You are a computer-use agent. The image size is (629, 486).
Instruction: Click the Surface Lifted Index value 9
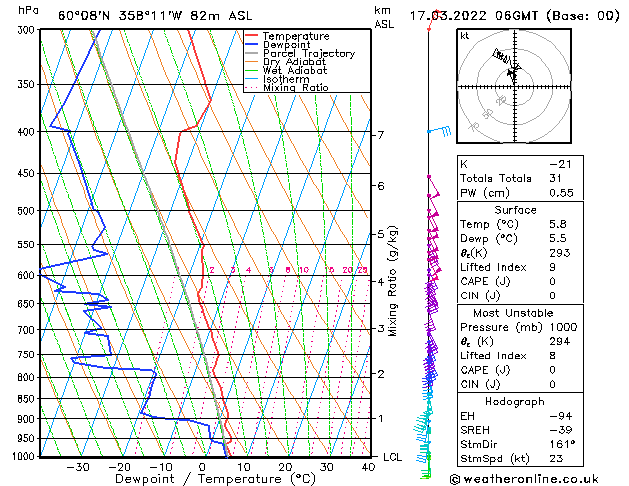point(552,267)
